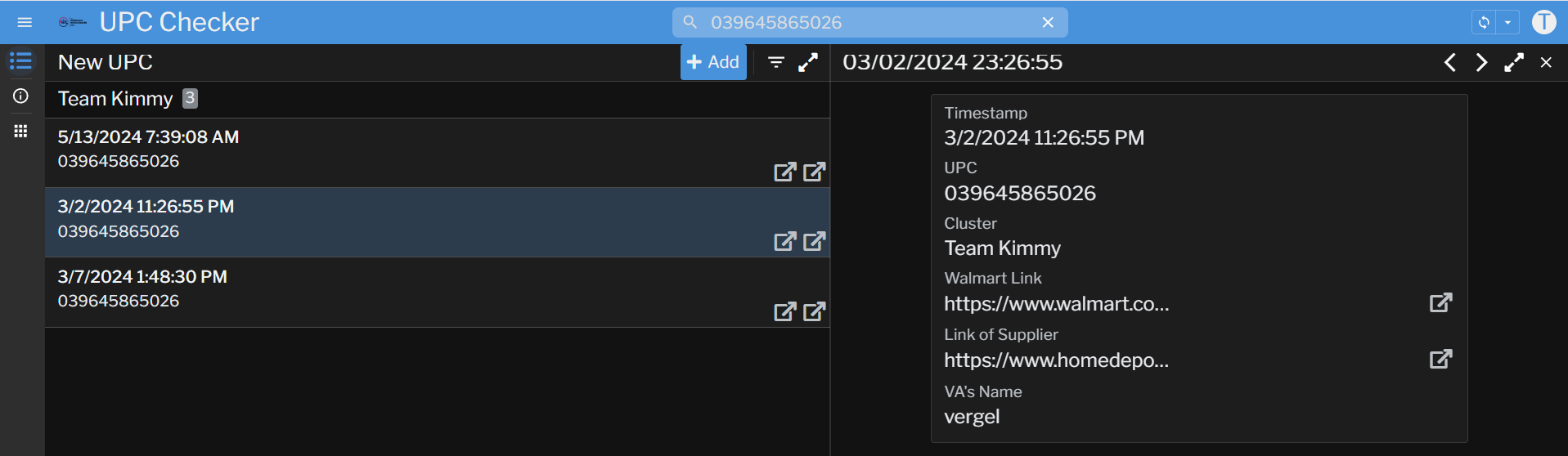
Task: Expand the detail panel to fullscreen
Action: click(x=1513, y=62)
